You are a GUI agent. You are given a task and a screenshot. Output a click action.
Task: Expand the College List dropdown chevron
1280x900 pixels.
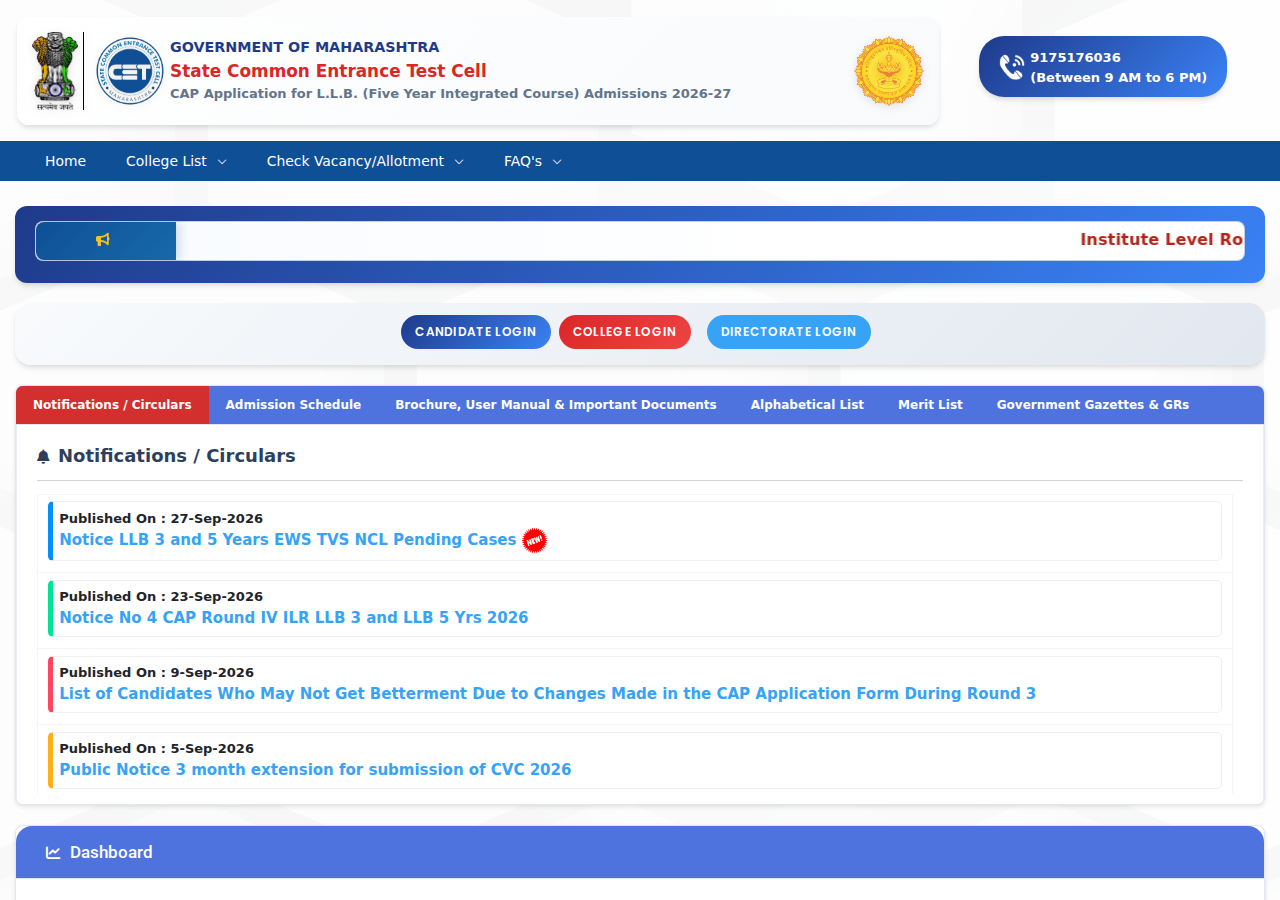[222, 162]
